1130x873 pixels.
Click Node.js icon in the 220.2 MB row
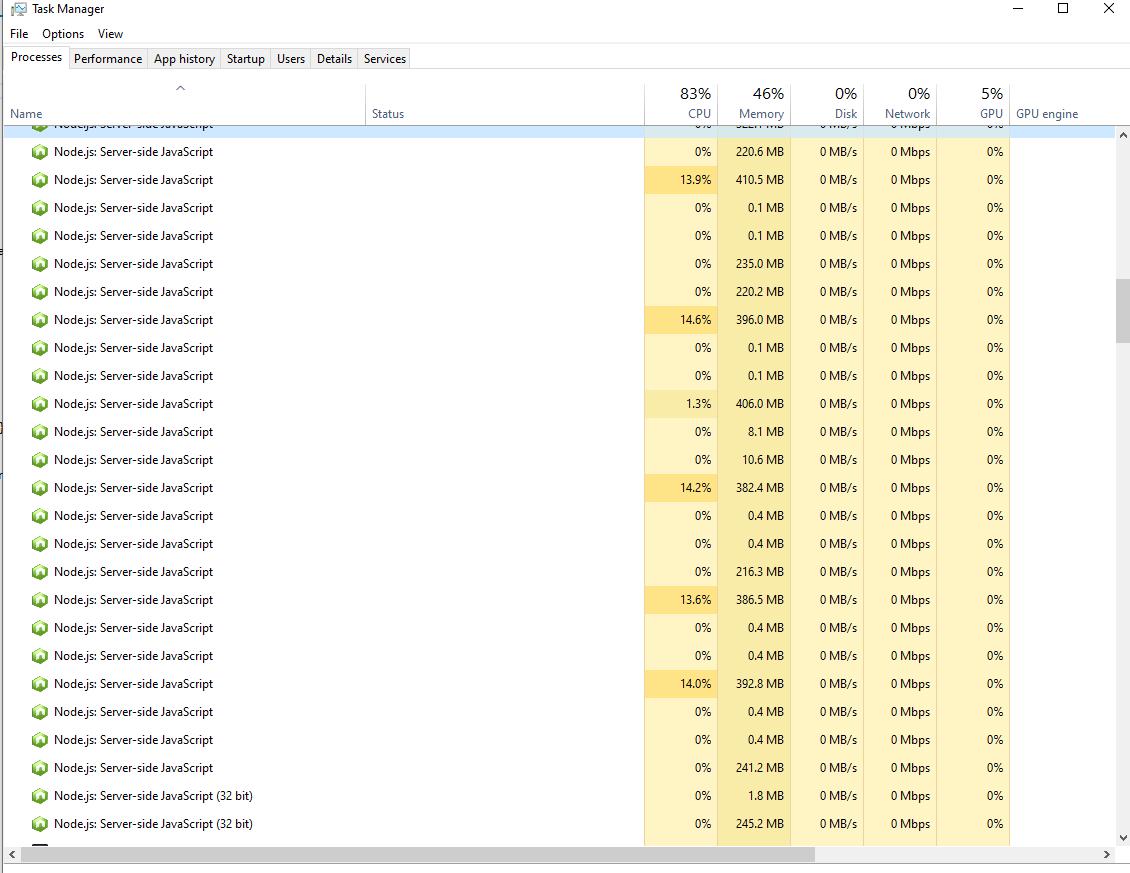tap(40, 292)
